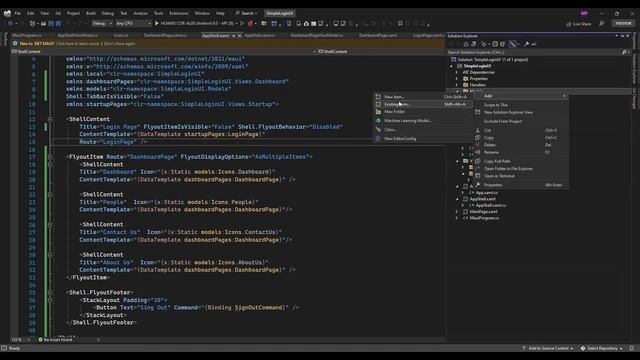
Task: Pin the AppShell.xaml tab
Action: [233, 36]
